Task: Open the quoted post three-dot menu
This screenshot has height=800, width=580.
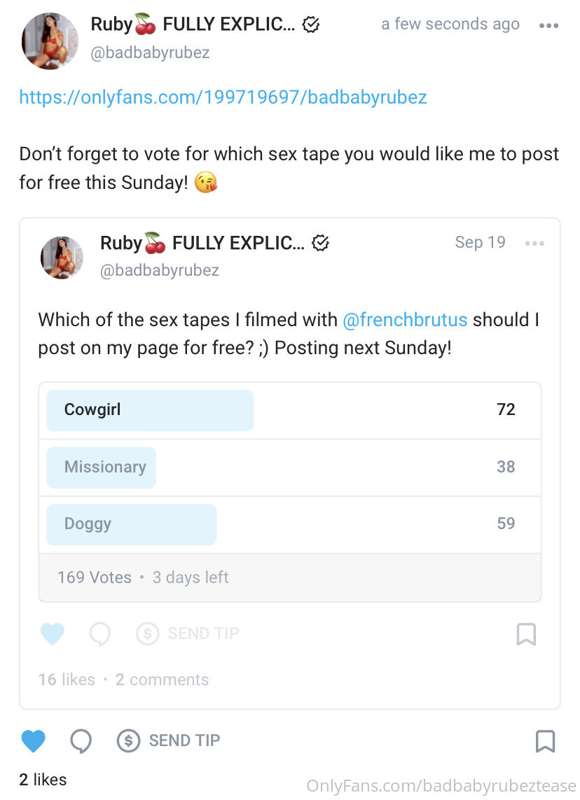Action: (534, 243)
